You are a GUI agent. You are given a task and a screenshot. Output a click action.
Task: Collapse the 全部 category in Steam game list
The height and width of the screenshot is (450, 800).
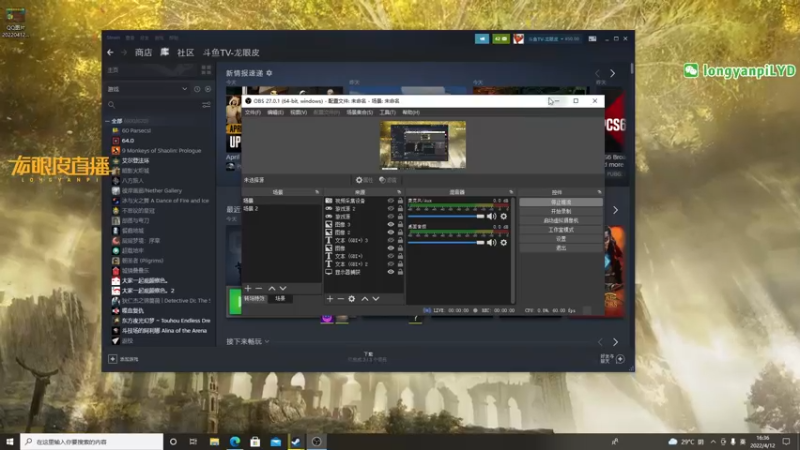[x=108, y=121]
